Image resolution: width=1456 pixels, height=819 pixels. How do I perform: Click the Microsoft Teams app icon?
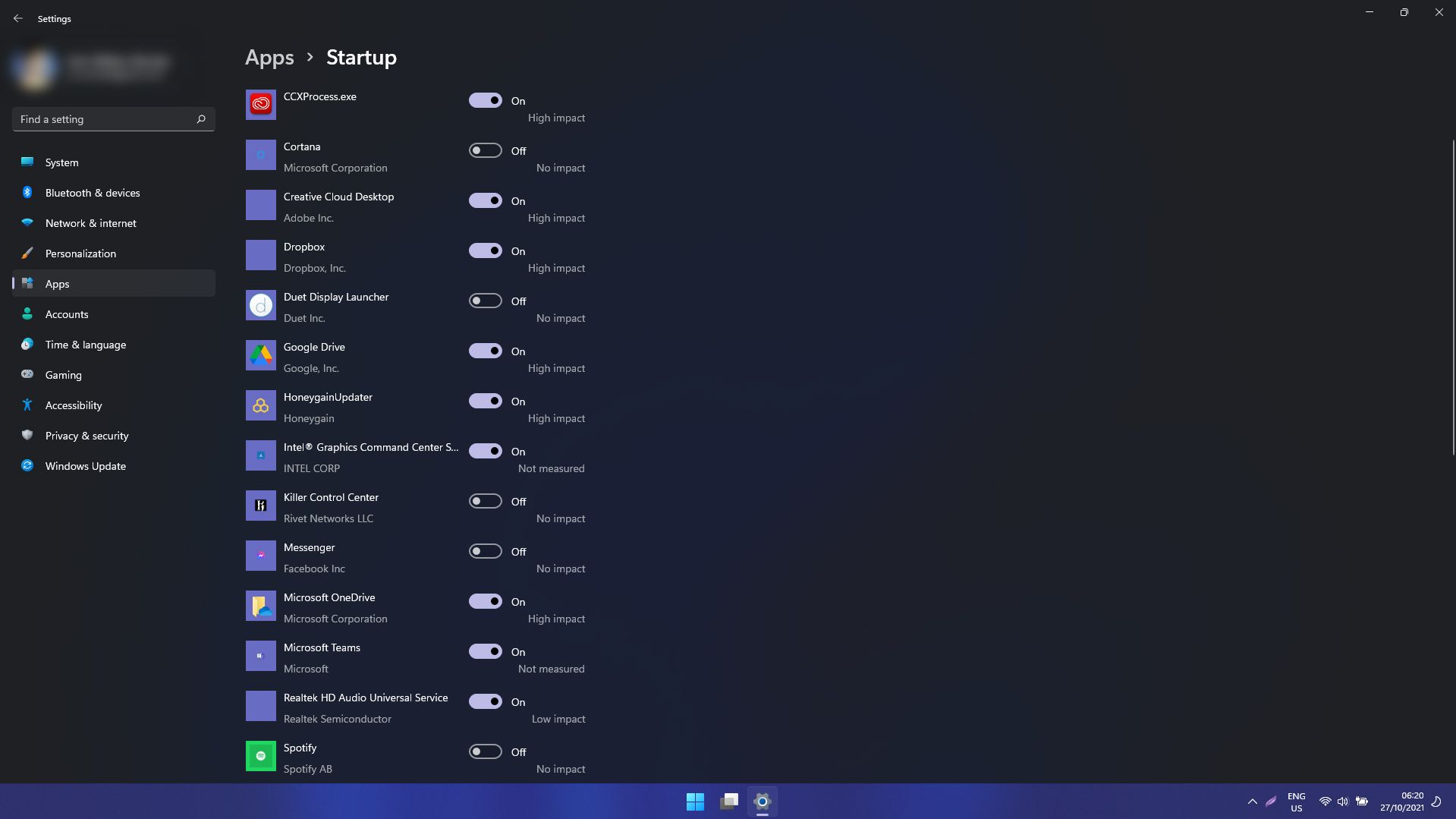point(260,656)
